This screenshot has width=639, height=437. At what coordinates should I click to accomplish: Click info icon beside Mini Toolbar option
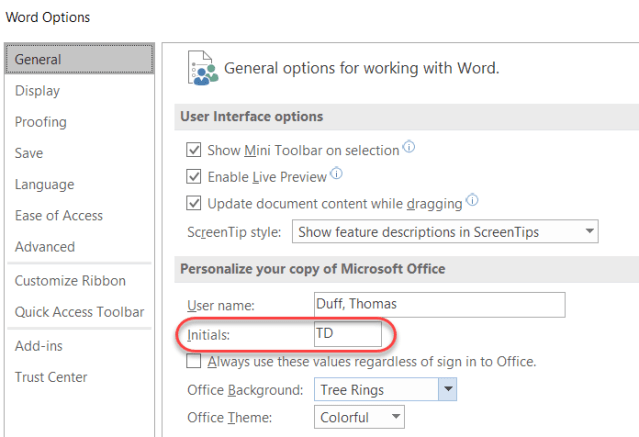[408, 149]
